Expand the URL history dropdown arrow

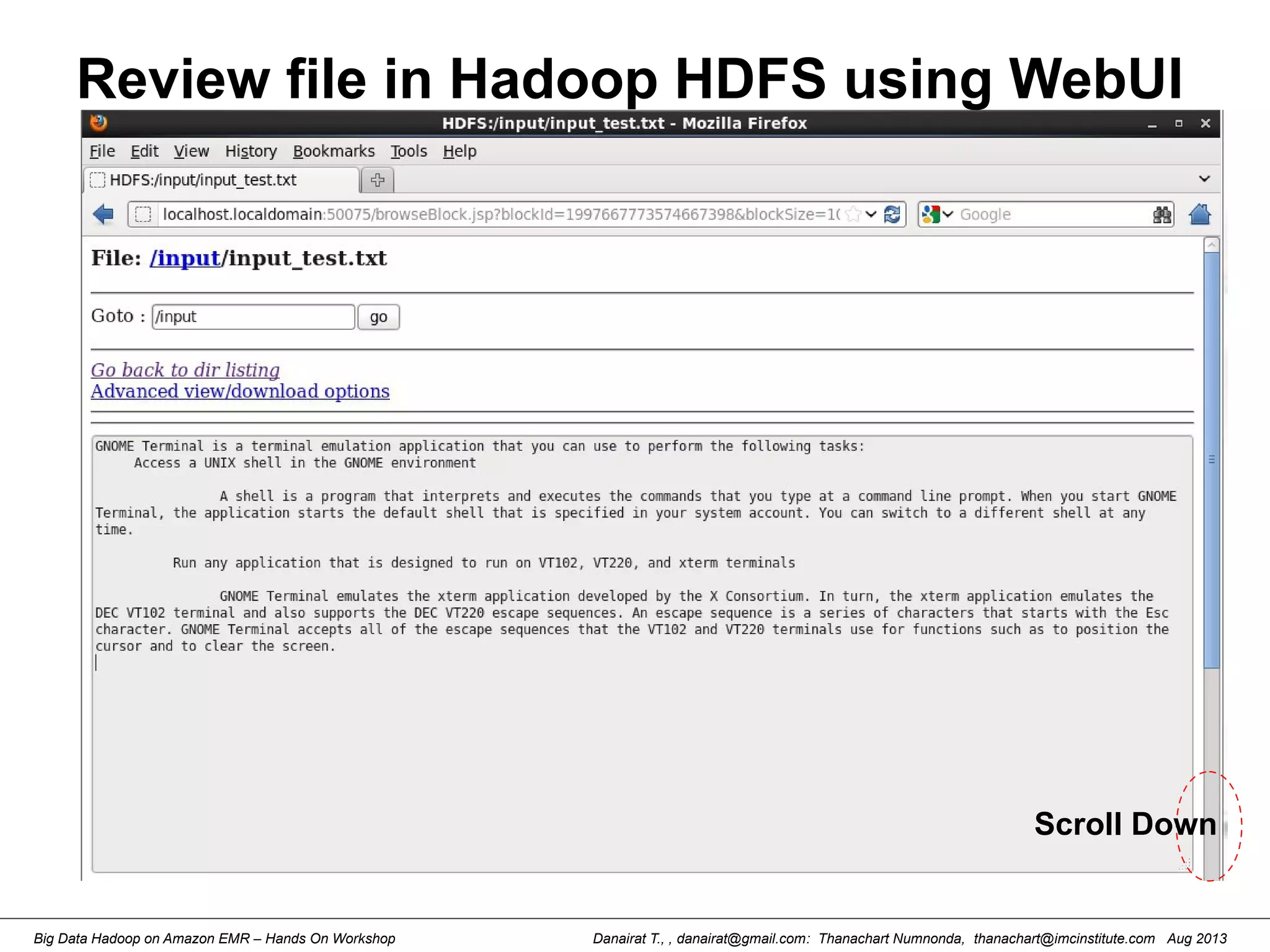tap(871, 214)
